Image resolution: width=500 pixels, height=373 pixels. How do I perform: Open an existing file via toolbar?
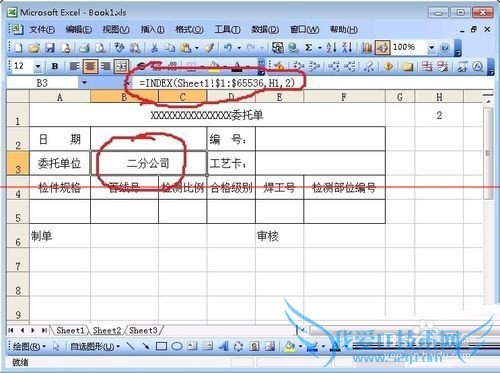click(x=34, y=48)
